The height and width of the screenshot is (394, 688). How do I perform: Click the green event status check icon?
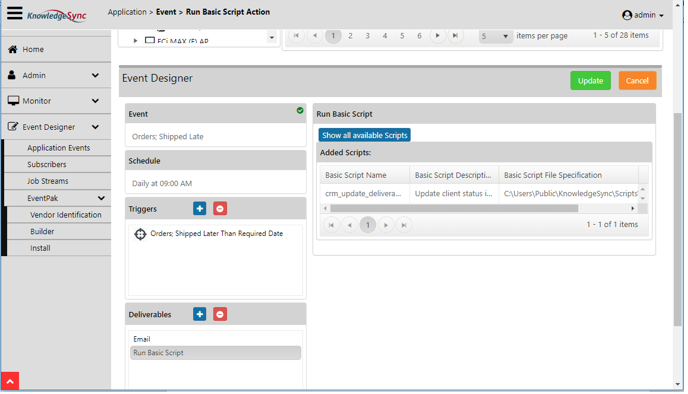tap(300, 111)
